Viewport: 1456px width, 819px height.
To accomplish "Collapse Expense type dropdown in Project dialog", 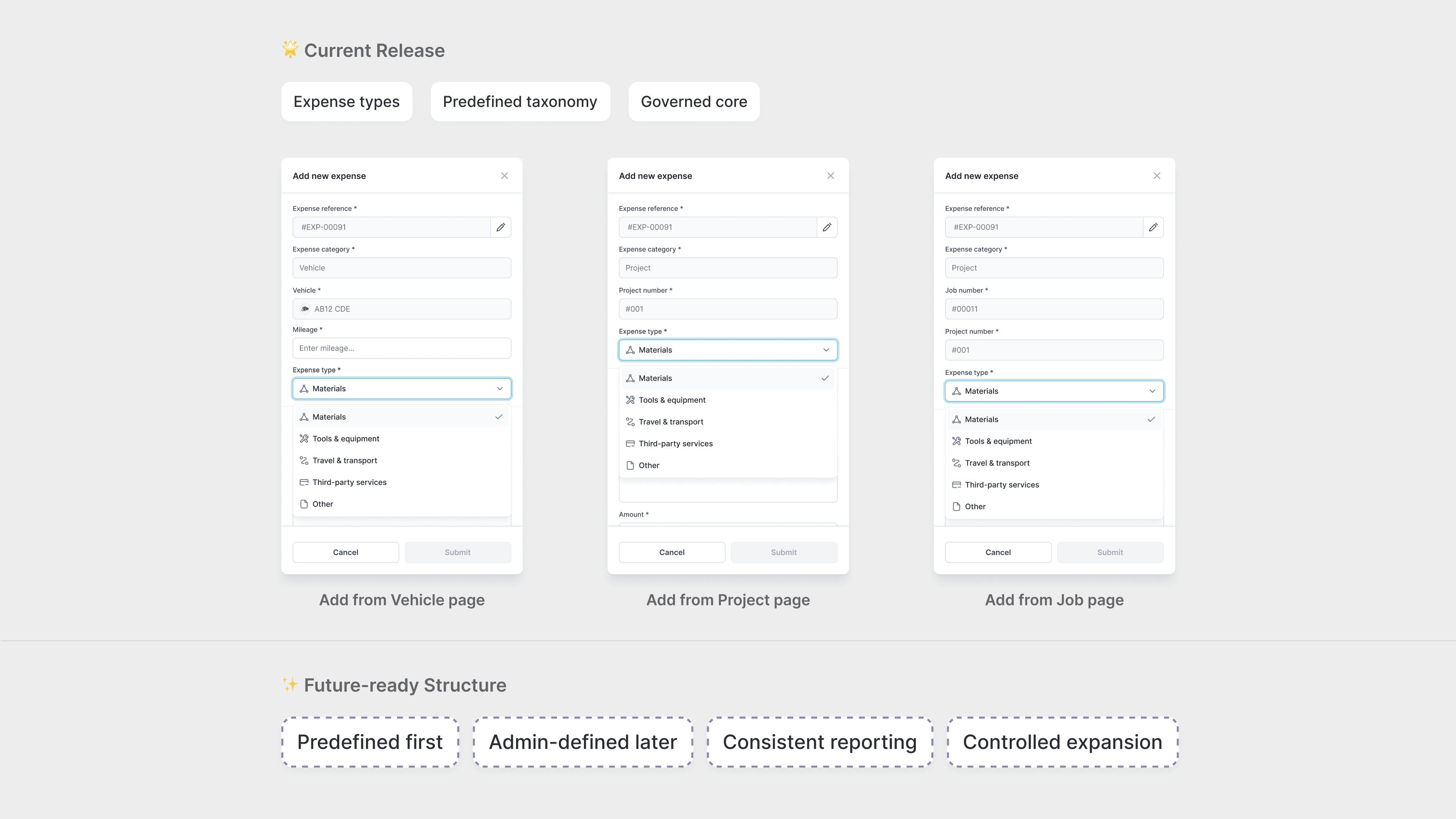I will coord(826,350).
